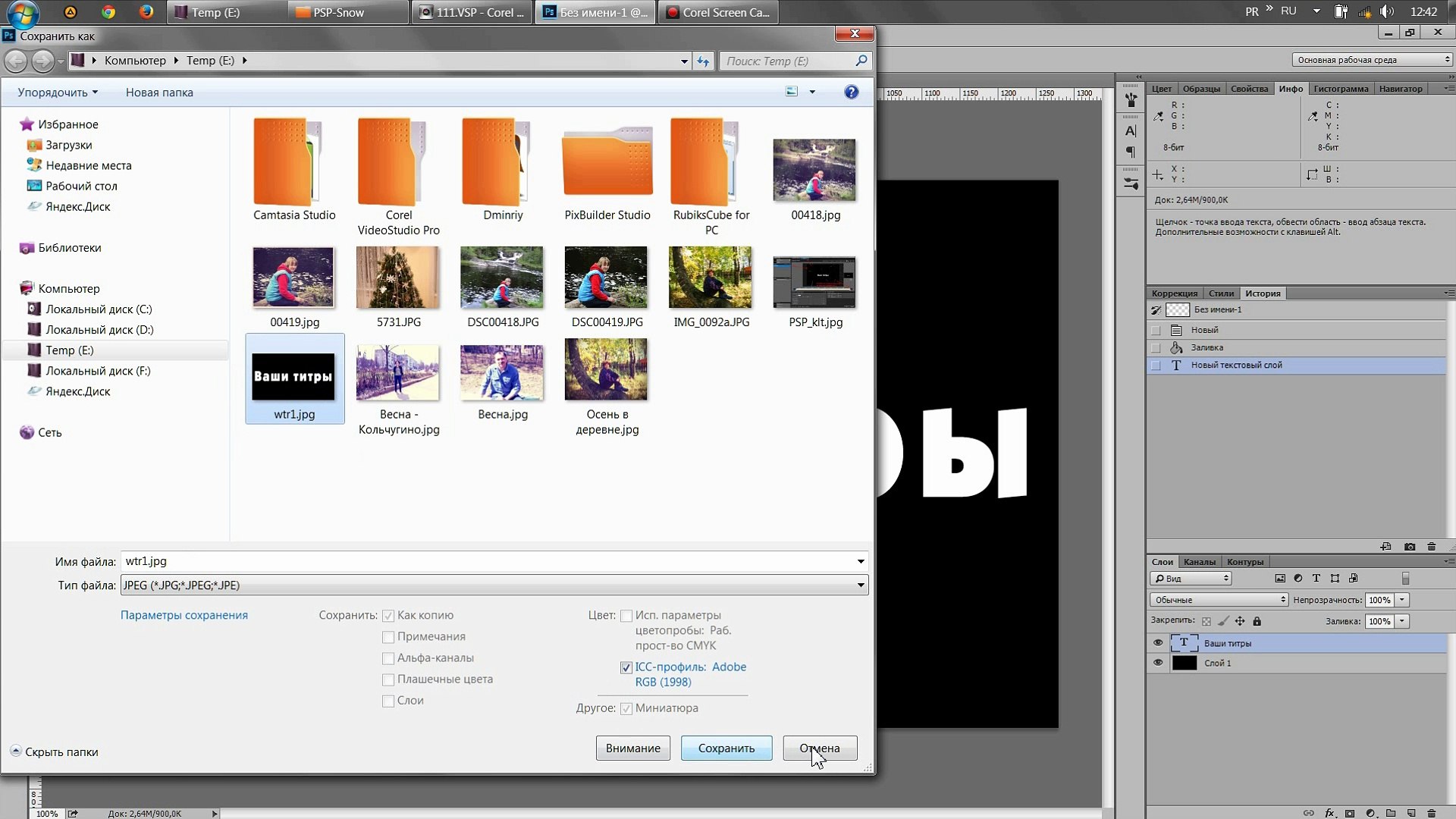
Task: Expand Имя файла dropdown arrow
Action: click(861, 562)
